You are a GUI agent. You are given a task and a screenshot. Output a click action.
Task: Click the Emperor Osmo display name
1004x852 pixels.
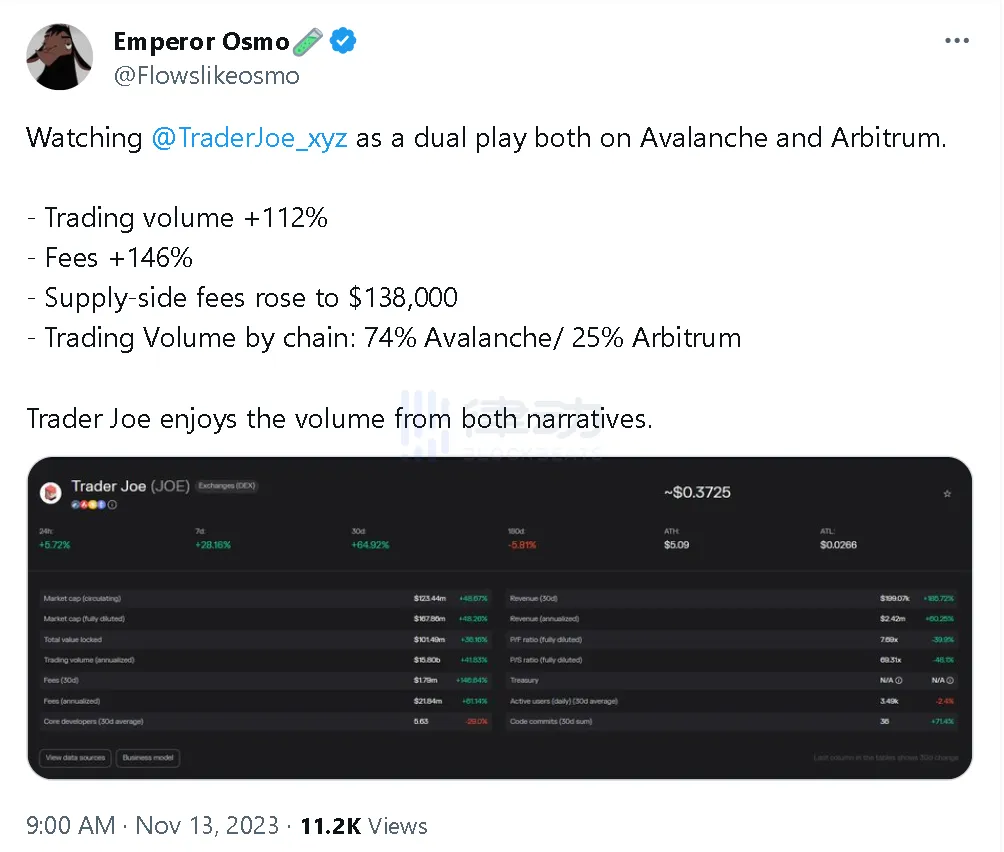coord(201,42)
